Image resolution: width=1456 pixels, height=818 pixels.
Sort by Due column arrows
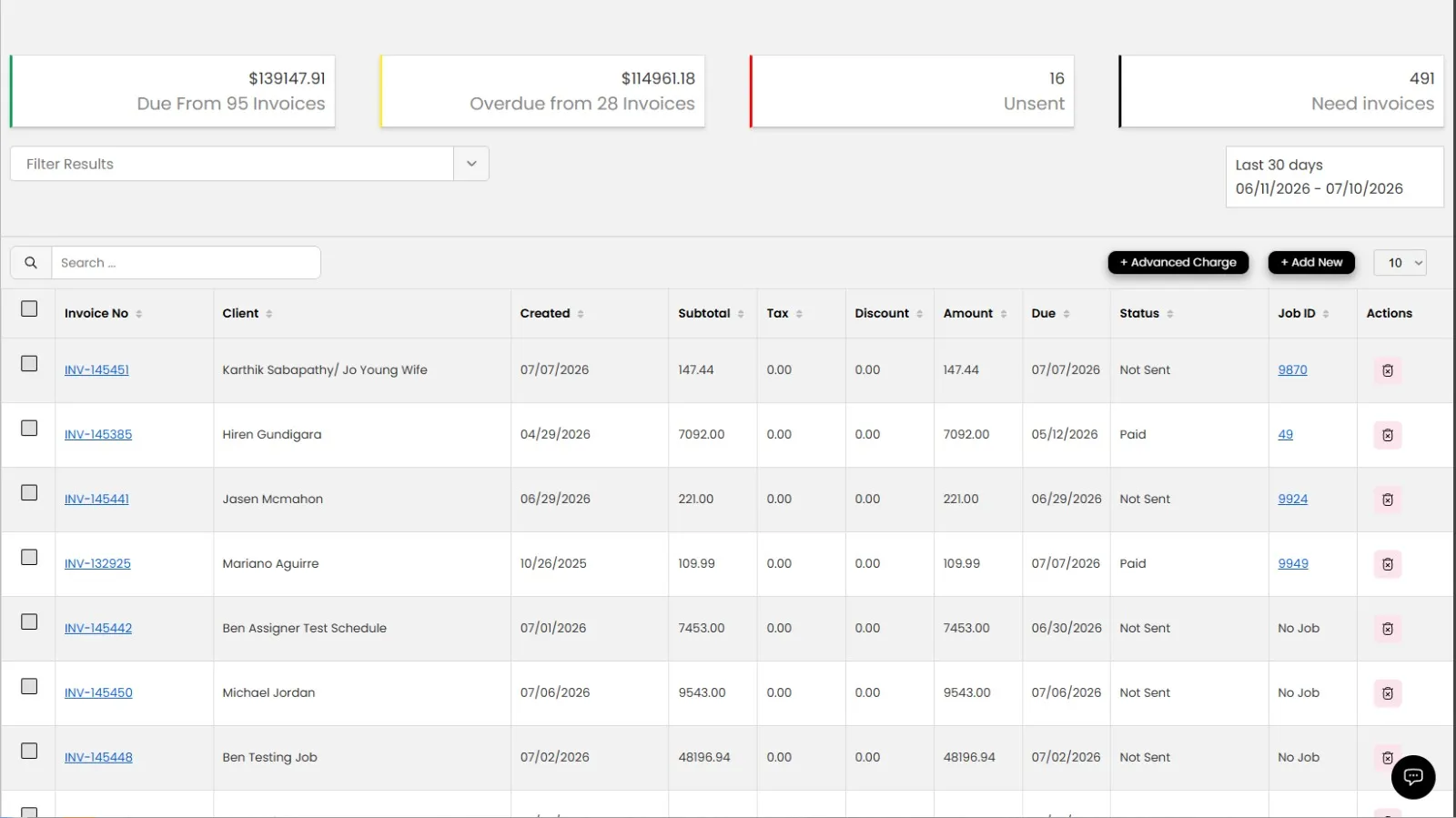(x=1067, y=314)
